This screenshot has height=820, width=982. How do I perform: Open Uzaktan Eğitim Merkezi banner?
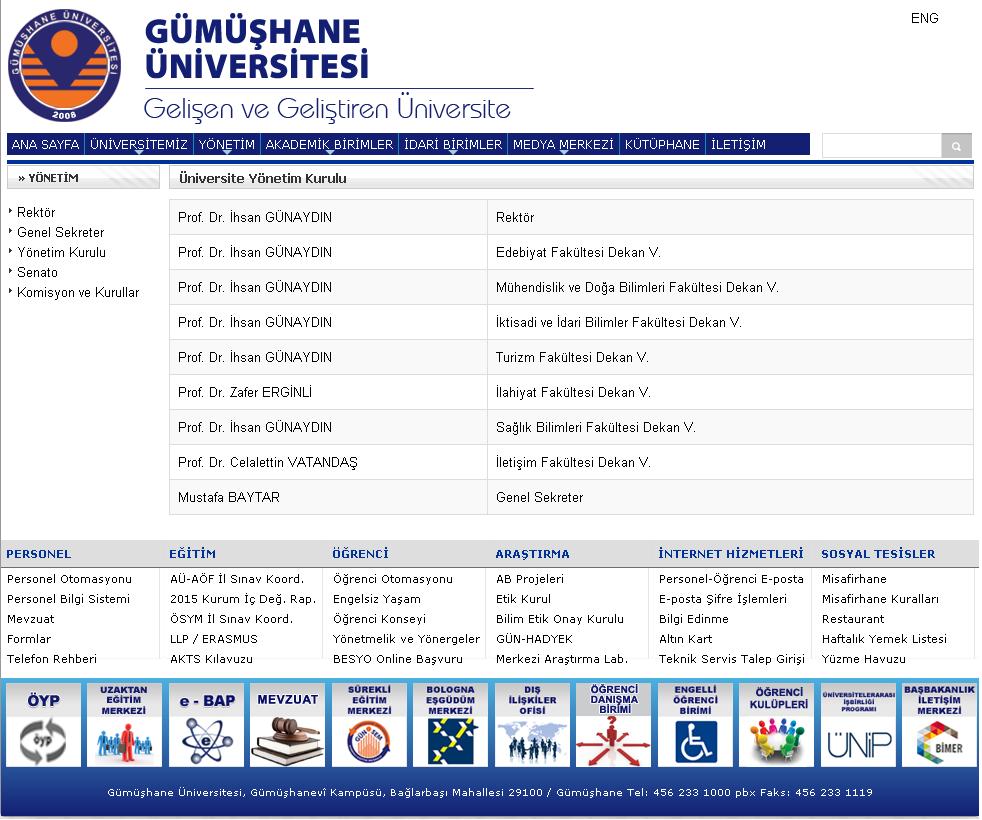tap(124, 725)
